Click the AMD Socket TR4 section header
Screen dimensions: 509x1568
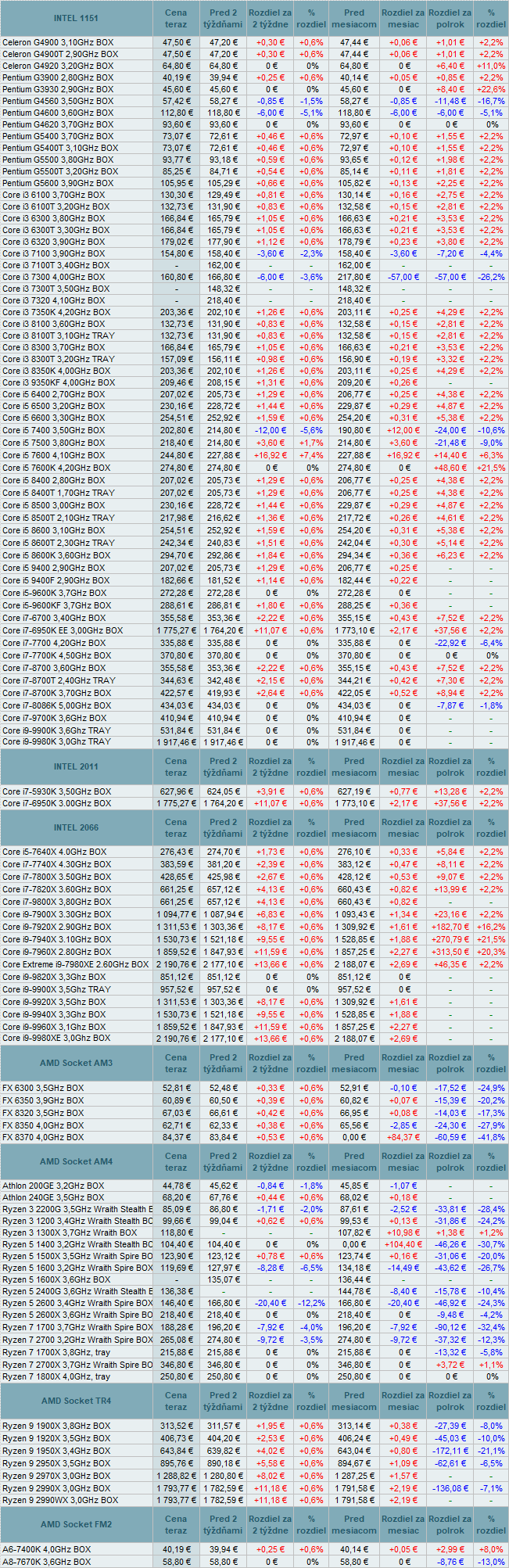[77, 1401]
